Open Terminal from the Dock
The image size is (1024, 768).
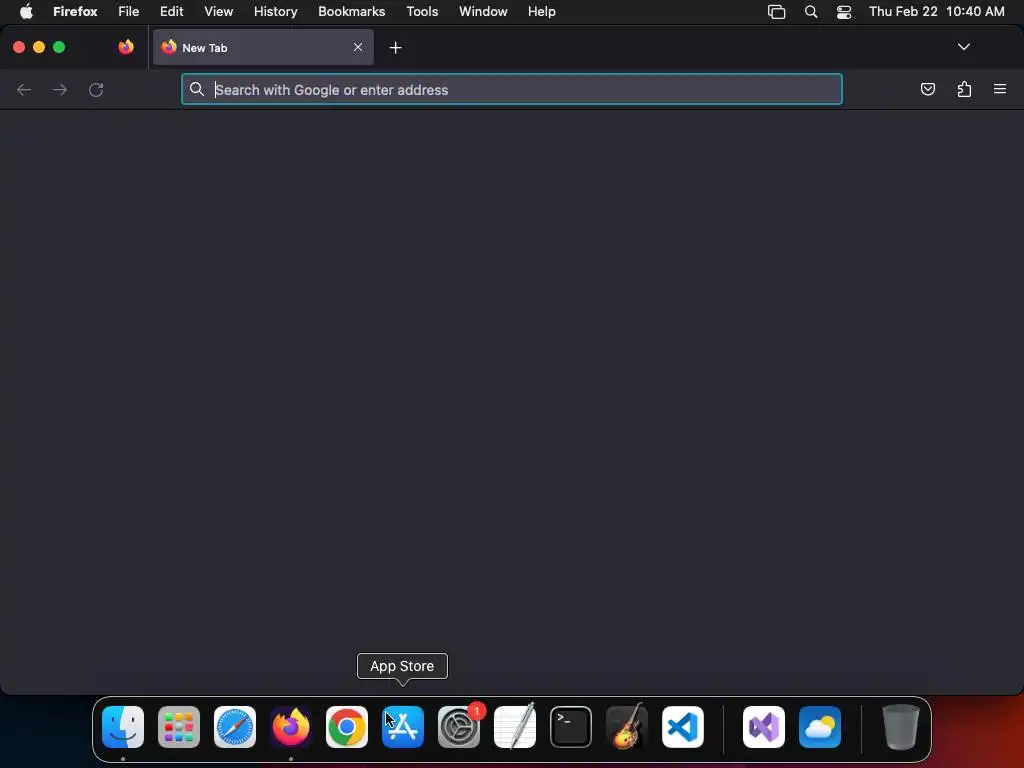[x=571, y=727]
